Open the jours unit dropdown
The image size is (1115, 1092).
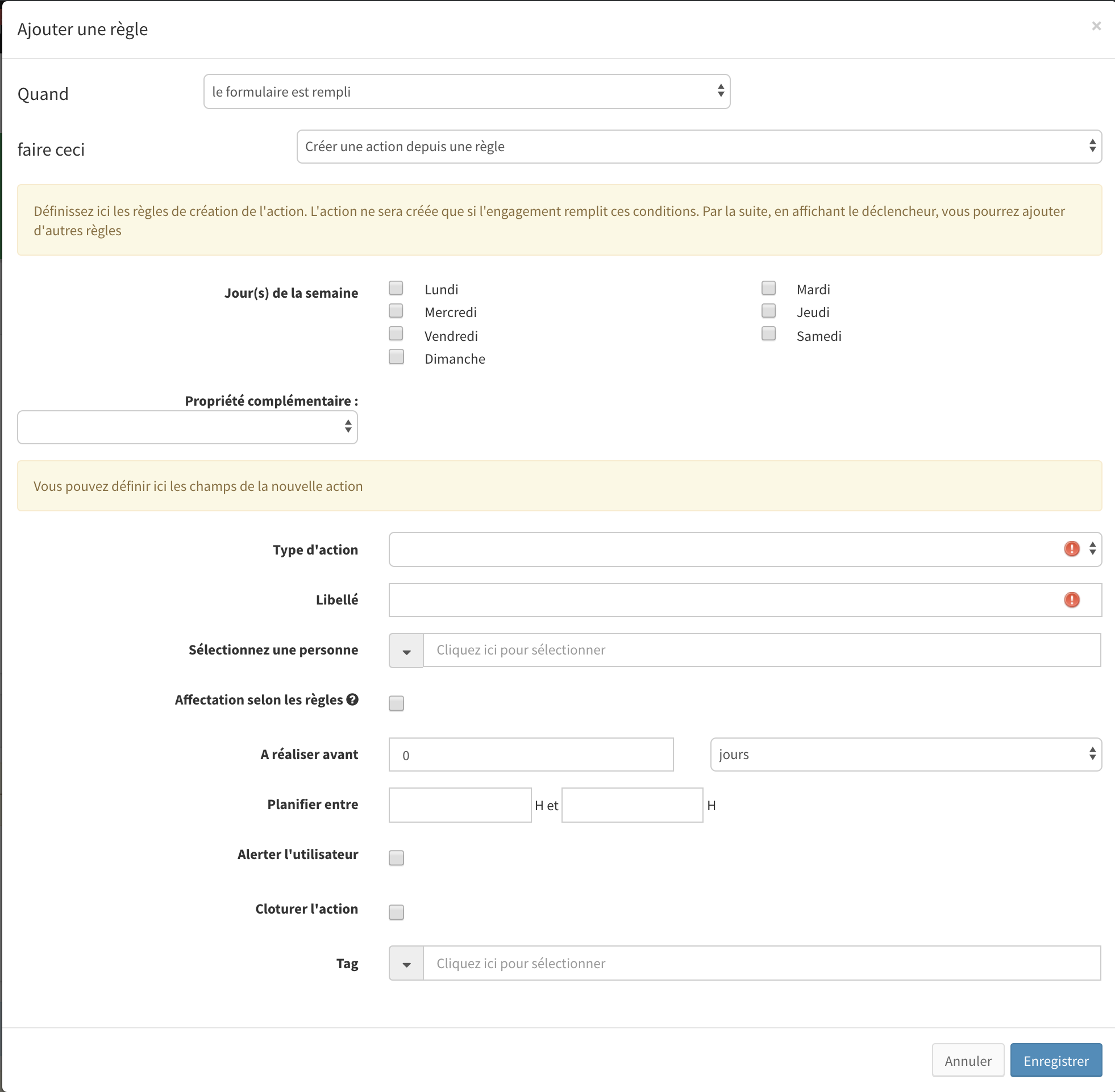pos(905,754)
